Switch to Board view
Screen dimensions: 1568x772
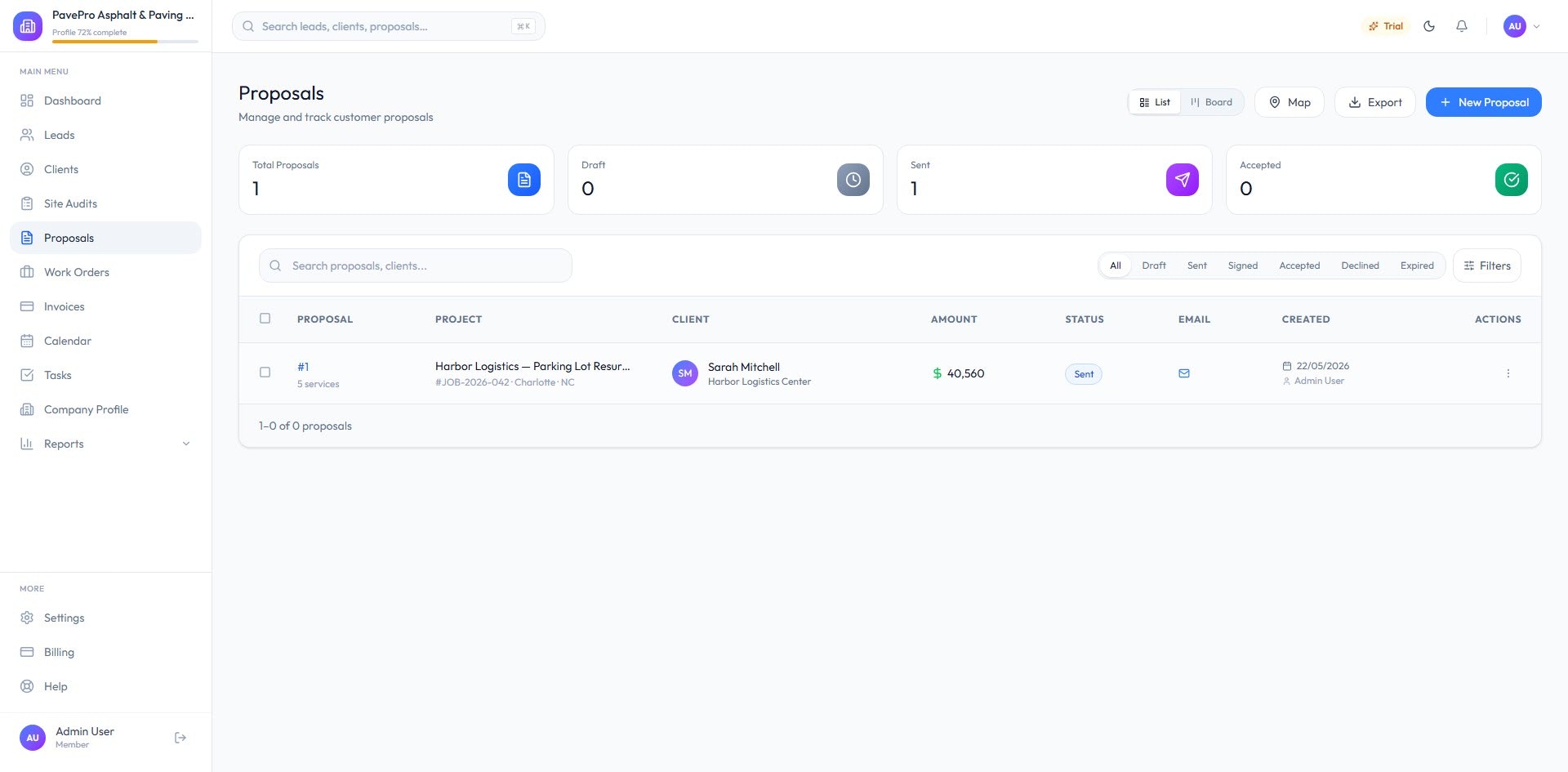click(x=1212, y=102)
